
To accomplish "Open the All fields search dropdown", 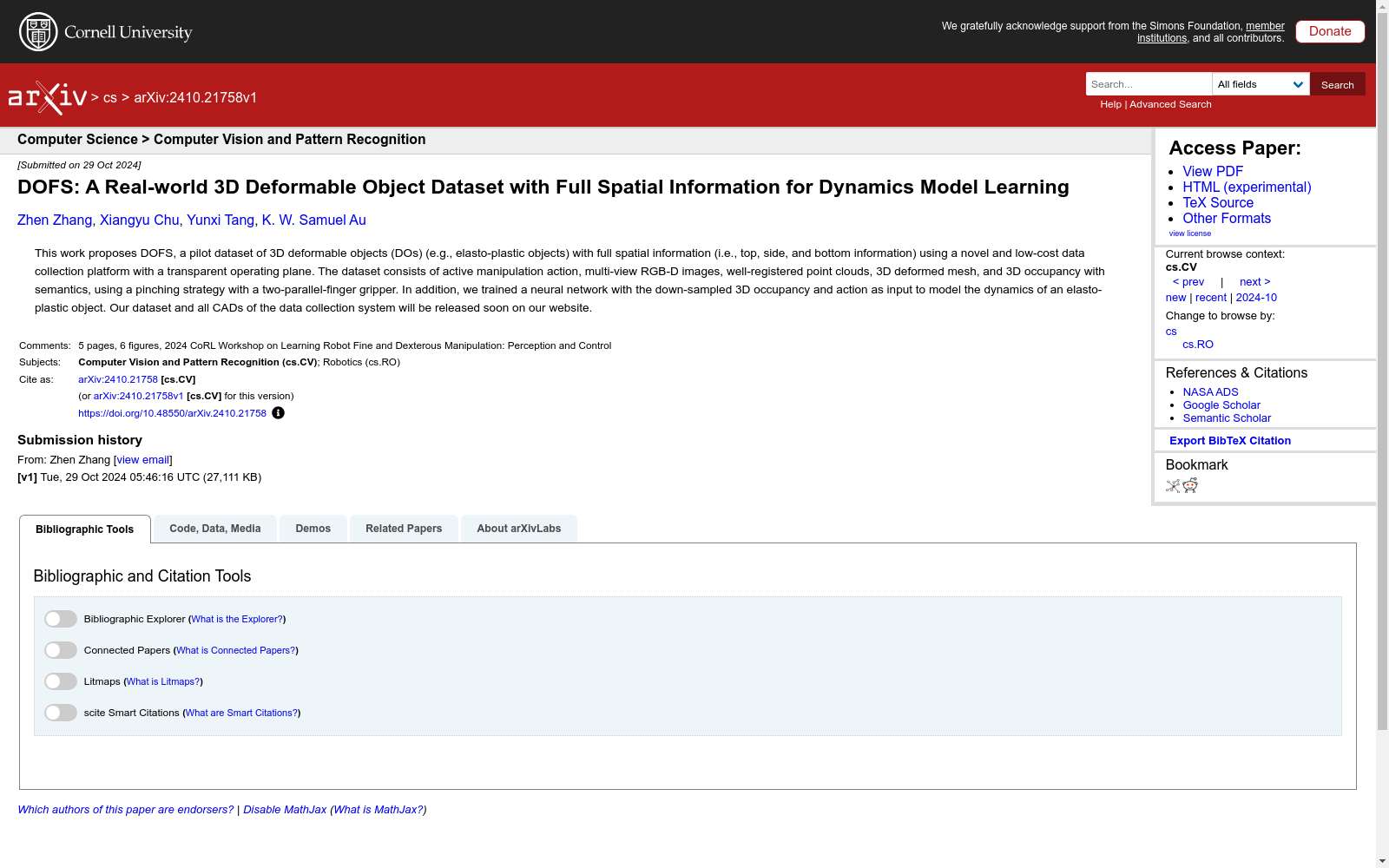I will click(1261, 84).
